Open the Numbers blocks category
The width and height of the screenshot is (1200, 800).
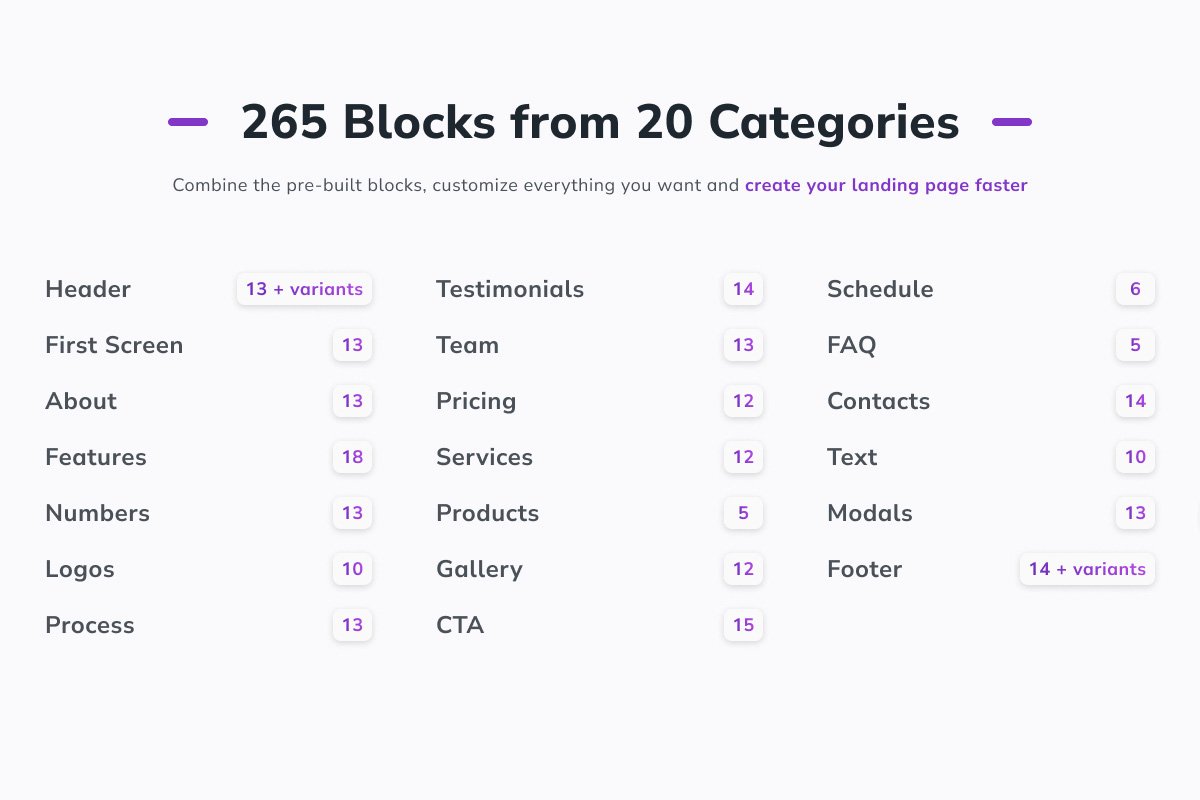click(x=97, y=513)
